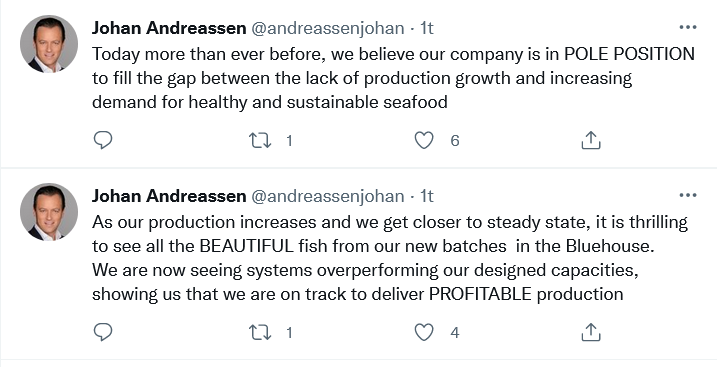Retweet the PROFITABLE production tweet
Viewport: 717px width, 367px height.
tap(260, 332)
